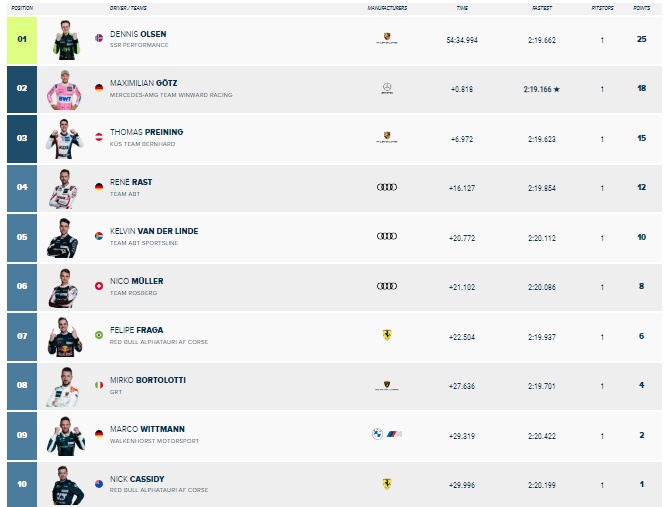Click the Points column header
Screen dimensions: 666x507
641,8
